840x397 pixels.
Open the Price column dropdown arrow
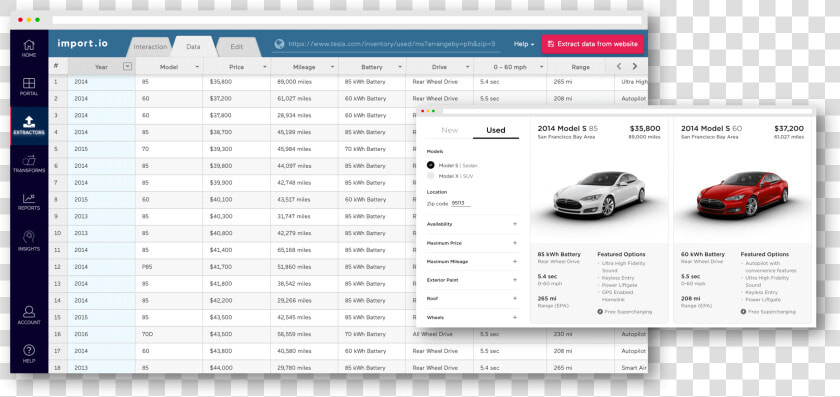pos(265,67)
